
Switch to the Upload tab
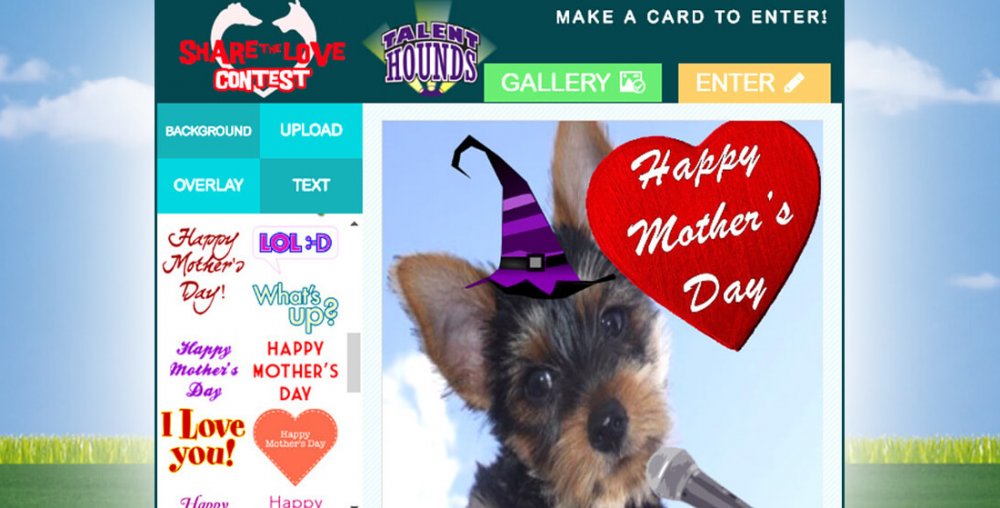tap(311, 131)
